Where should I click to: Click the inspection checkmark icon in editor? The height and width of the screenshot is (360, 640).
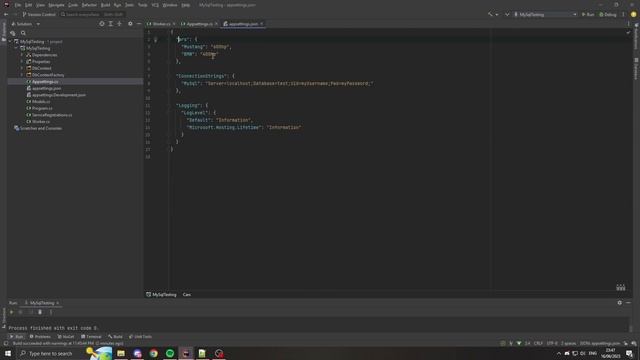628,32
